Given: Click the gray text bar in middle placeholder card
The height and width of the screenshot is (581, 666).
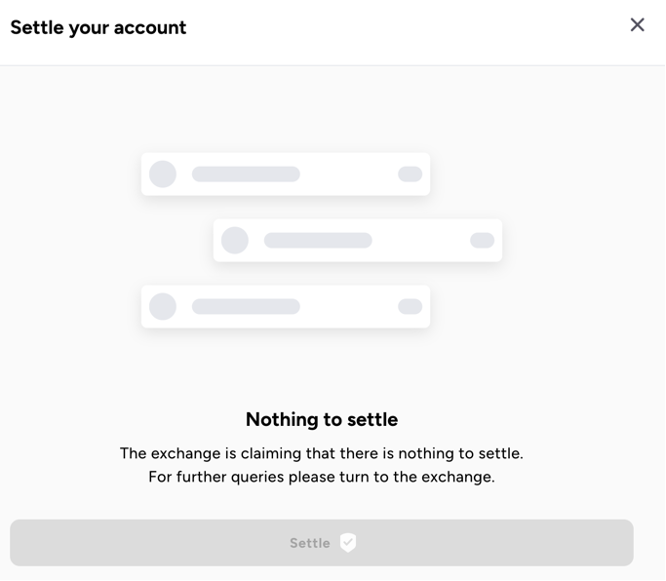Looking at the screenshot, I should point(318,240).
